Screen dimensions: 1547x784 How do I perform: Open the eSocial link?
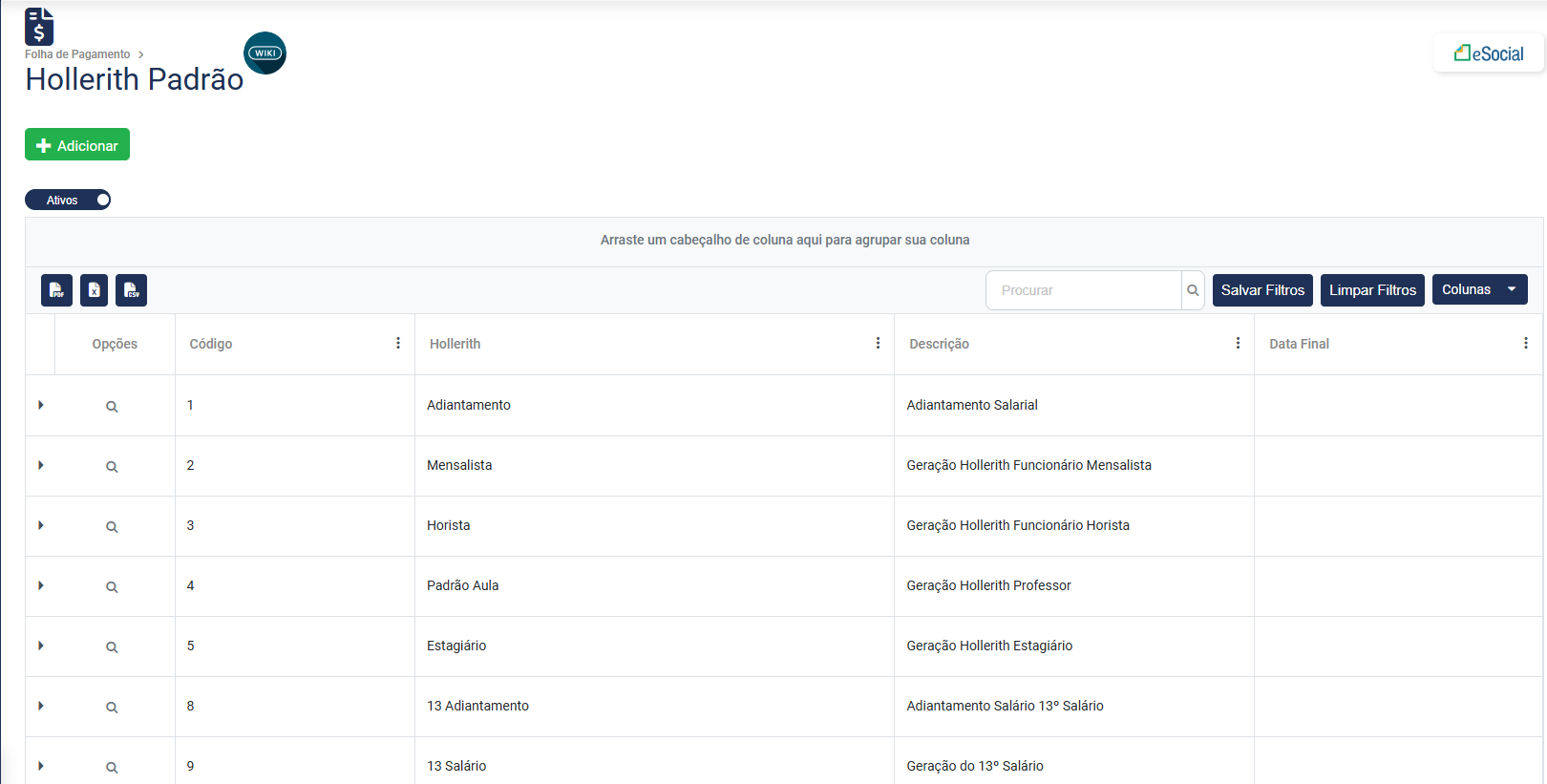click(x=1488, y=53)
